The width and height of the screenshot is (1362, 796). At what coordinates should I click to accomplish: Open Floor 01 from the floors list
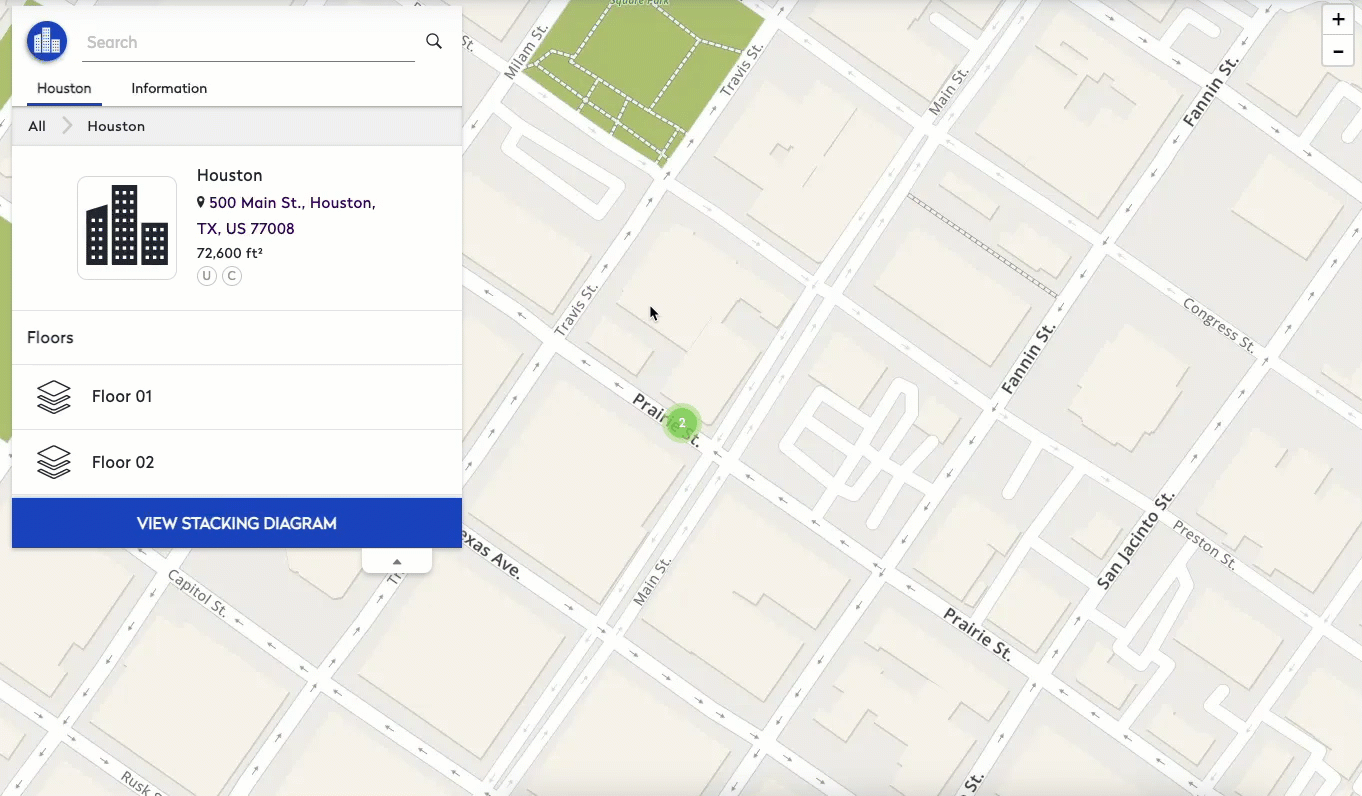pos(122,397)
